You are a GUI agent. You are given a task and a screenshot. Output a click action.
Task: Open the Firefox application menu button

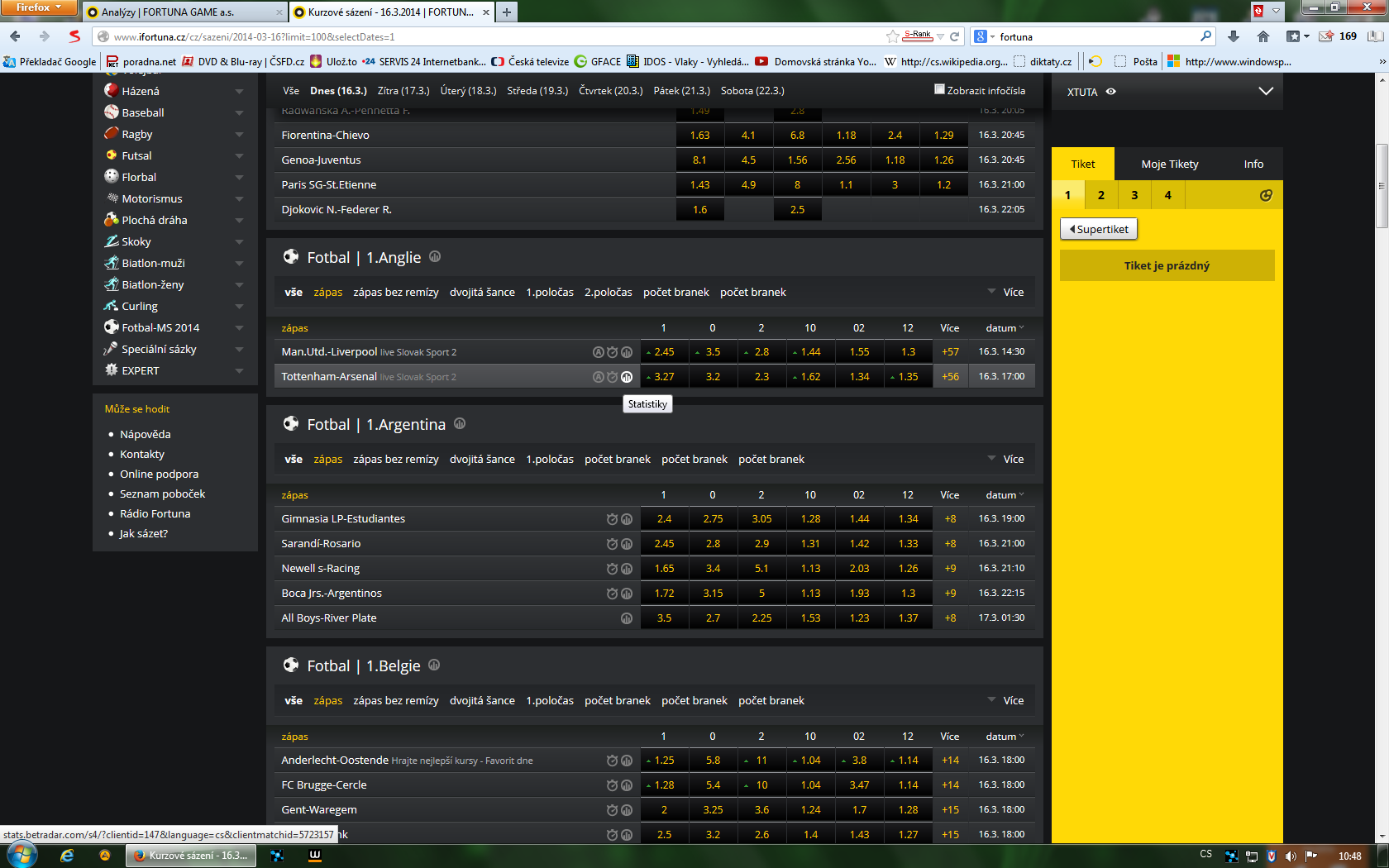click(39, 7)
